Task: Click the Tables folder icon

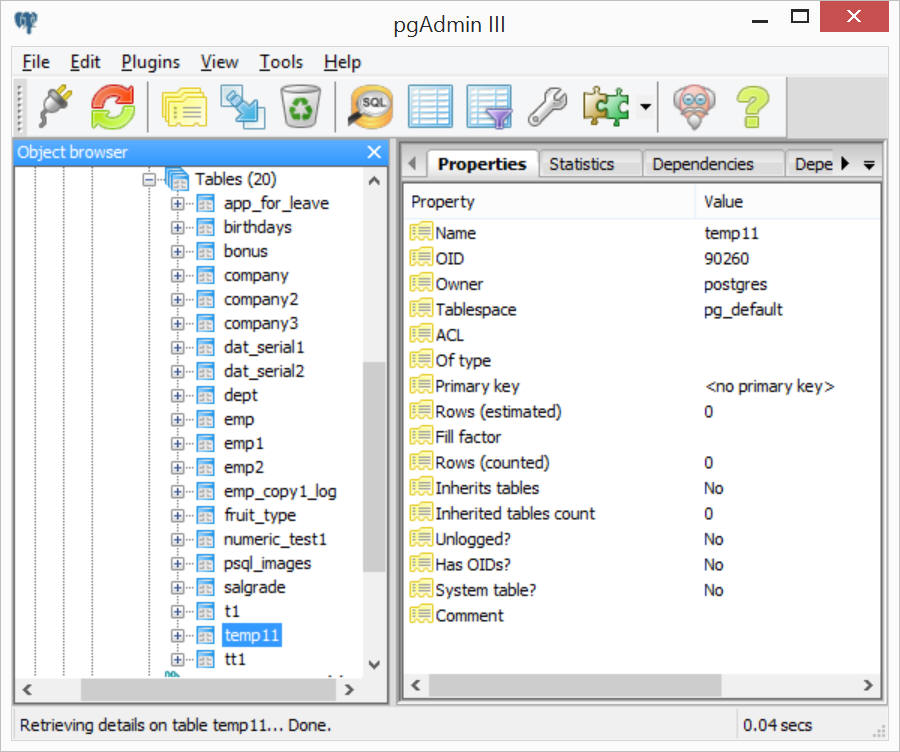Action: point(177,179)
